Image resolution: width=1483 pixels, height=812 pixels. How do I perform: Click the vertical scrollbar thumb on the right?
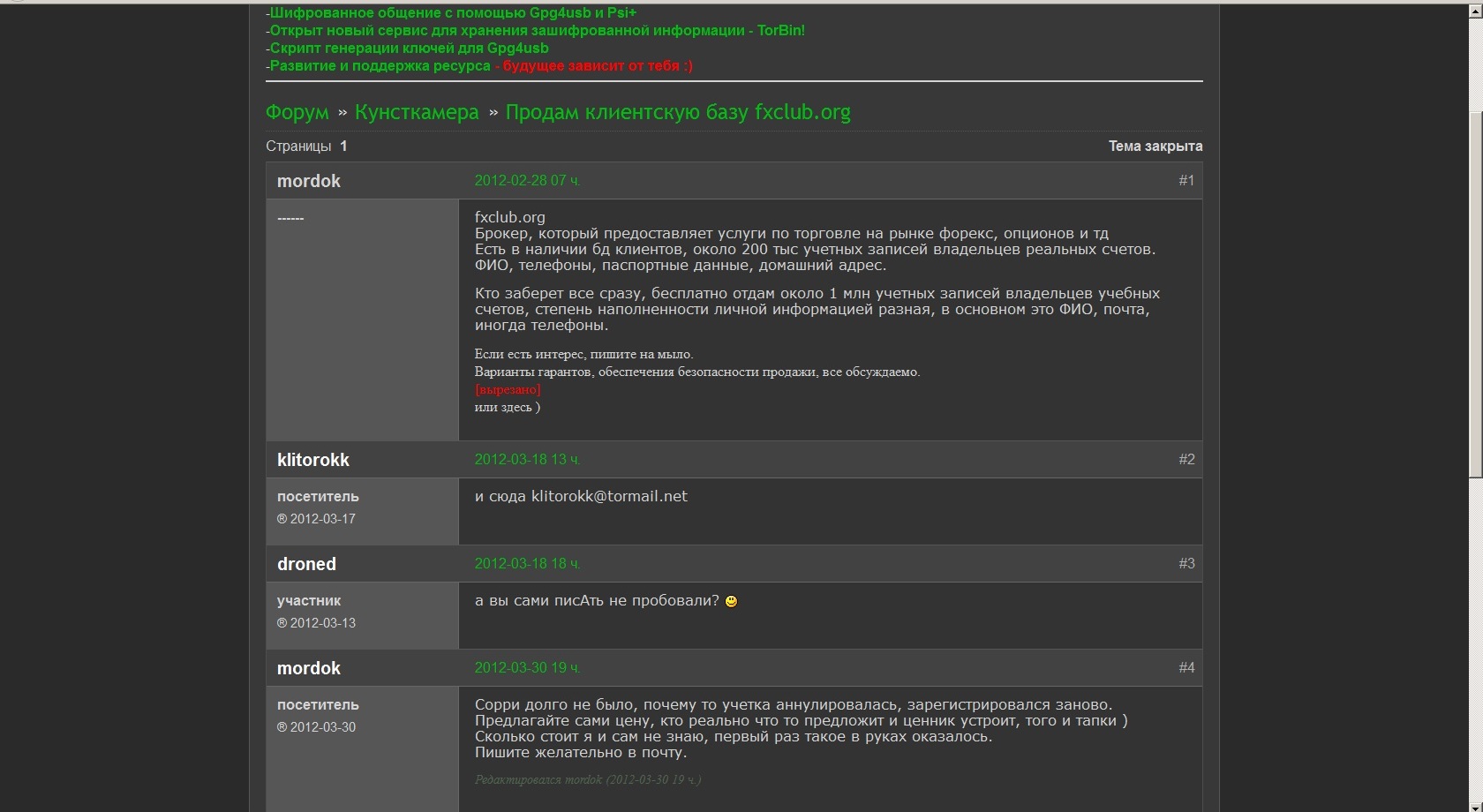point(1475,296)
